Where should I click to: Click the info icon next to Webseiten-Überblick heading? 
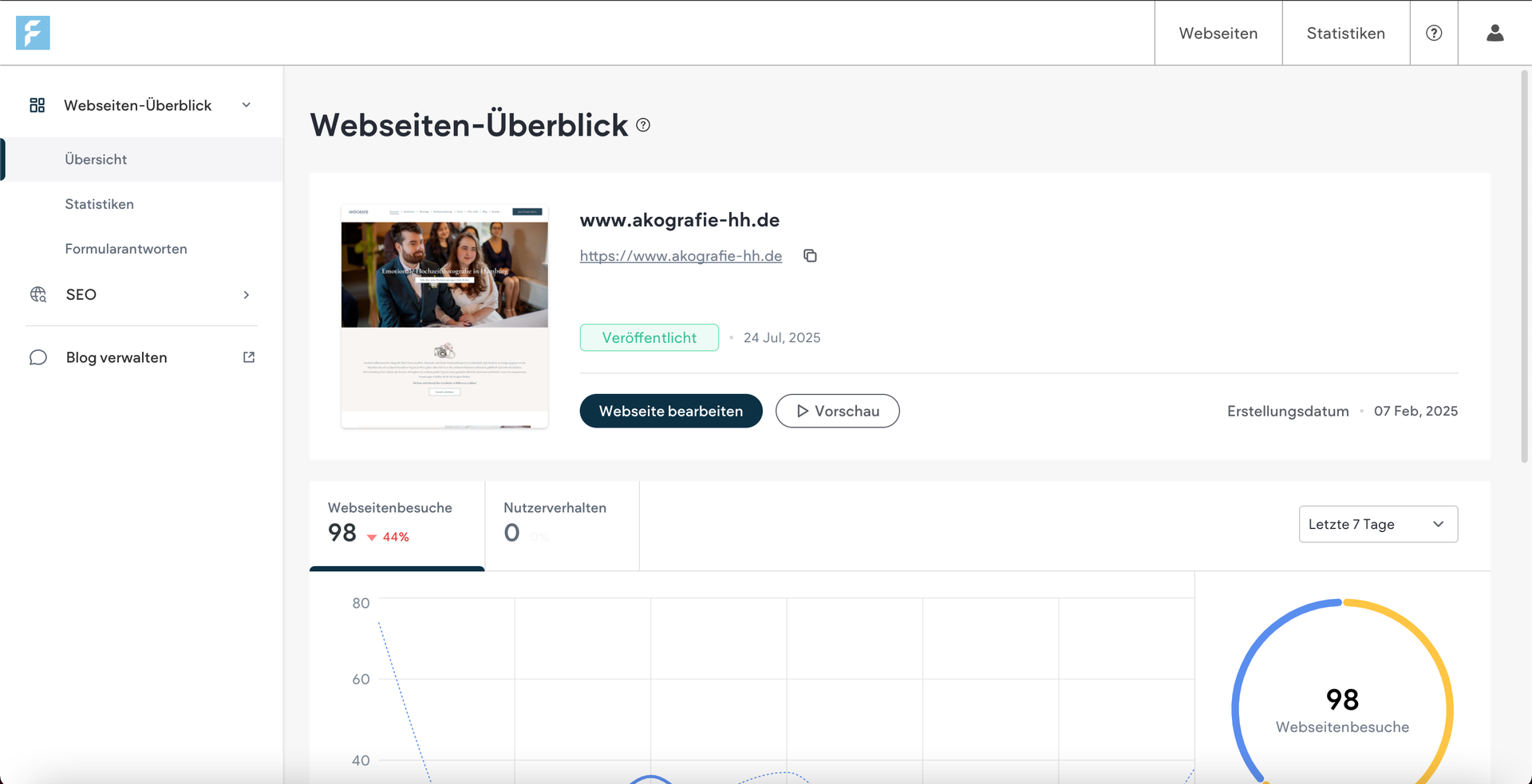click(643, 125)
